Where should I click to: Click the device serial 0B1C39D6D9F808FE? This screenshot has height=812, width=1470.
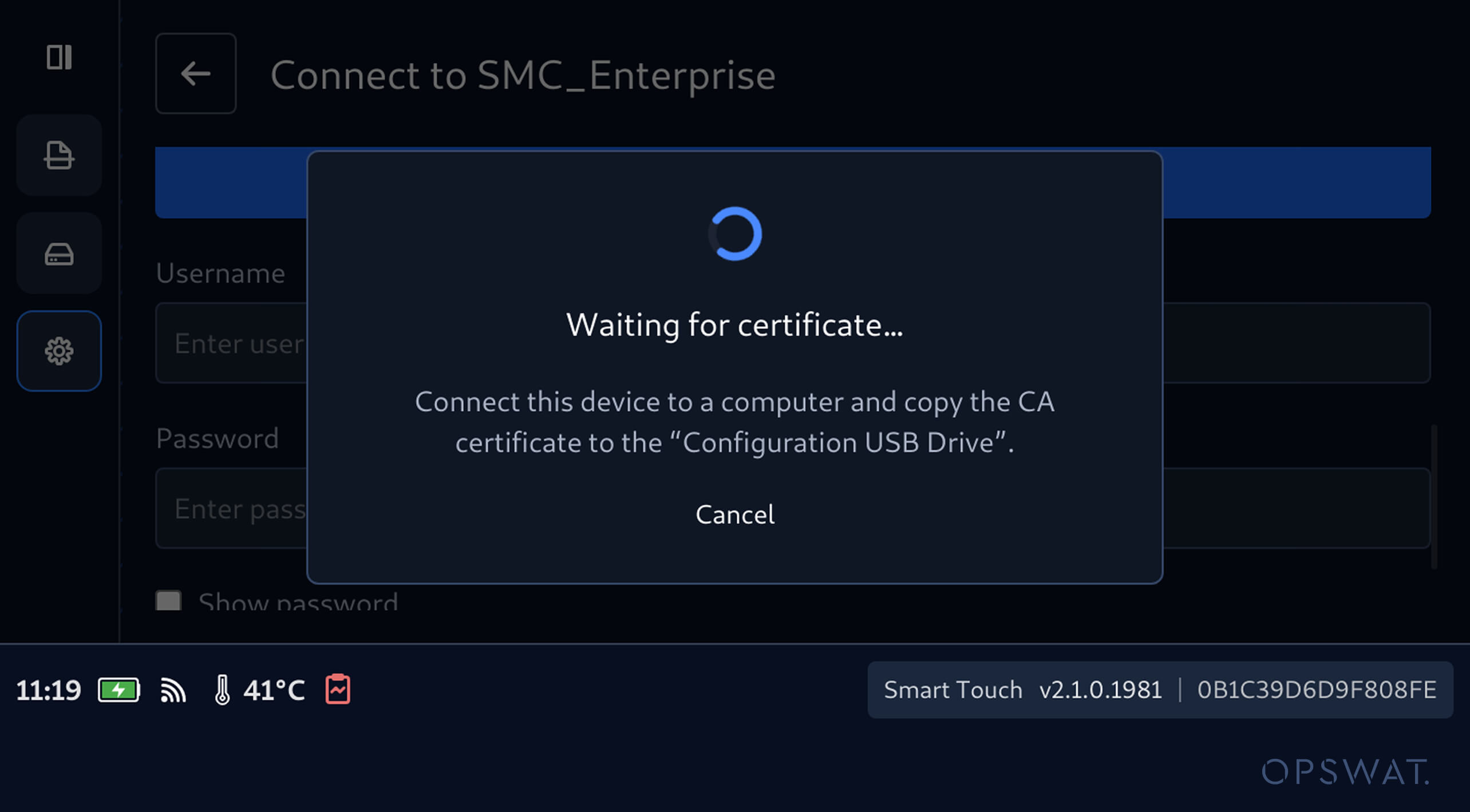pos(1317,690)
